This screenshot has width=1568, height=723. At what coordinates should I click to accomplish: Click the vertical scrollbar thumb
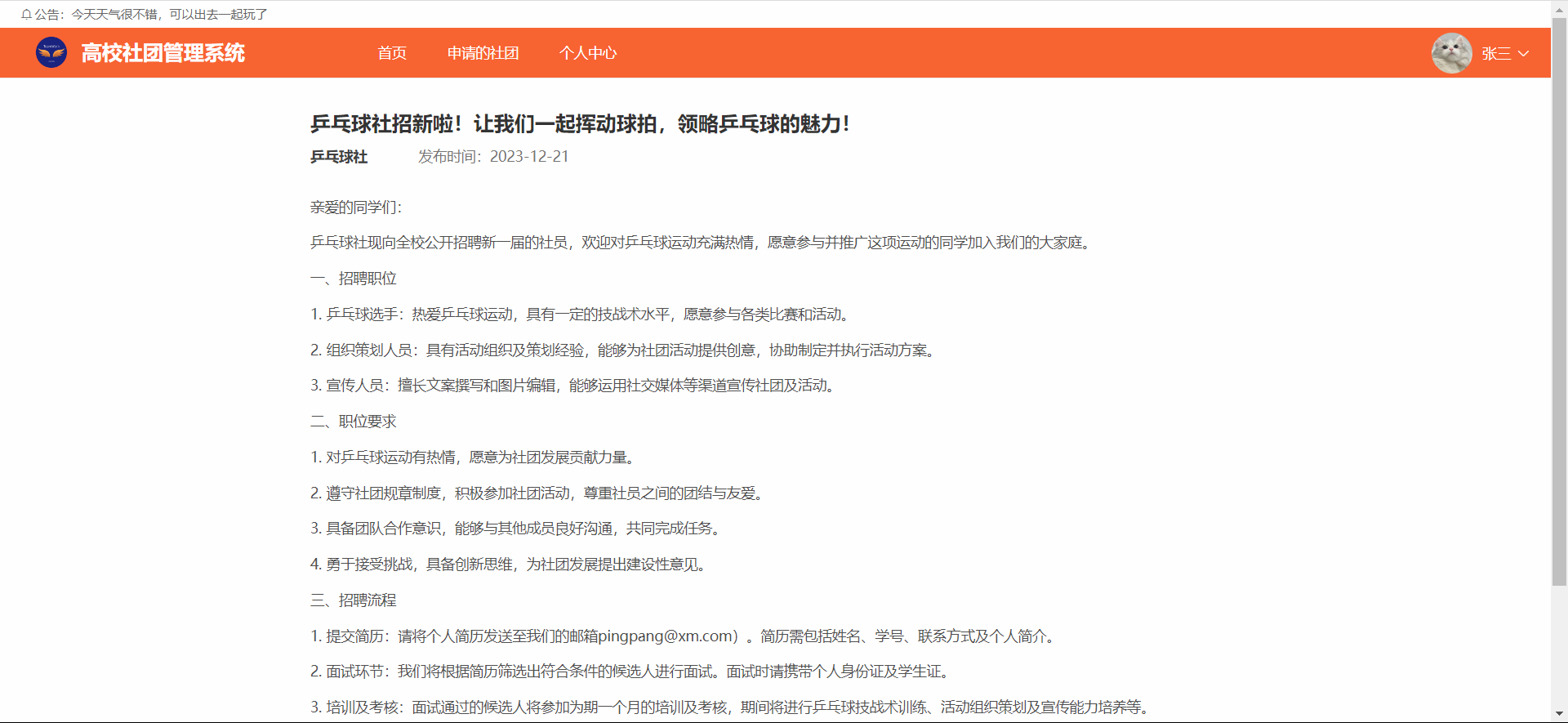1559,302
